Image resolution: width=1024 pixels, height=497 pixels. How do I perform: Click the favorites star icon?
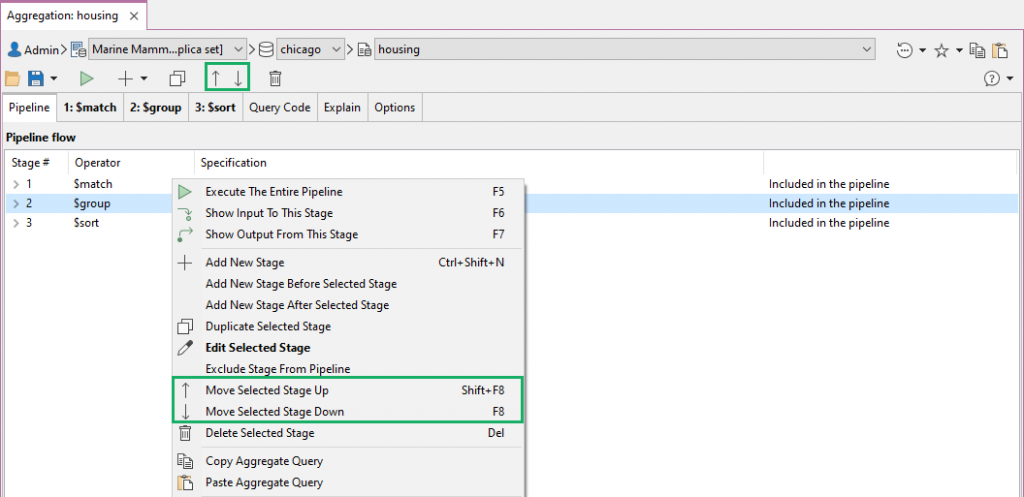(941, 49)
